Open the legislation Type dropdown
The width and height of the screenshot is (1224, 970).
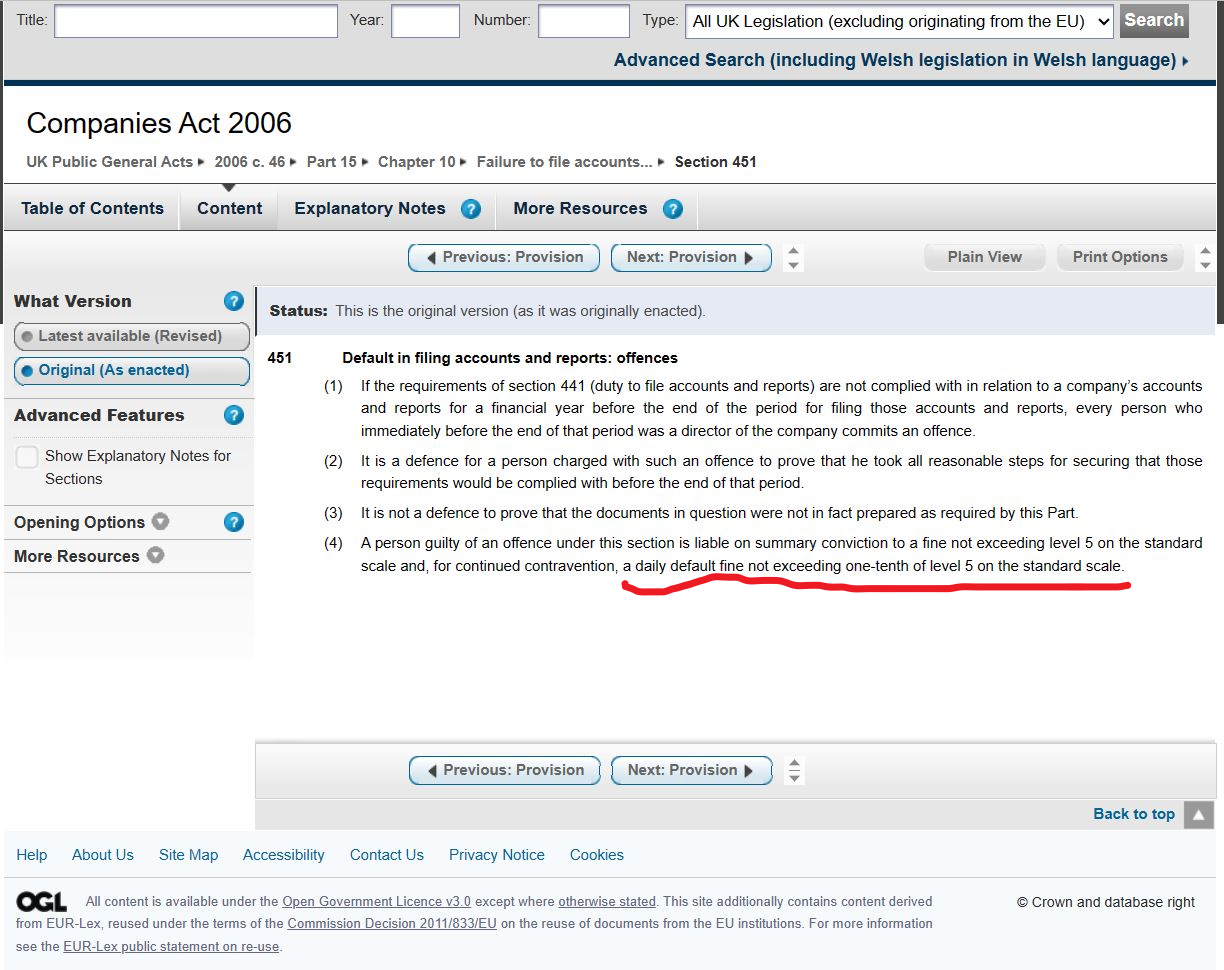(x=898, y=21)
